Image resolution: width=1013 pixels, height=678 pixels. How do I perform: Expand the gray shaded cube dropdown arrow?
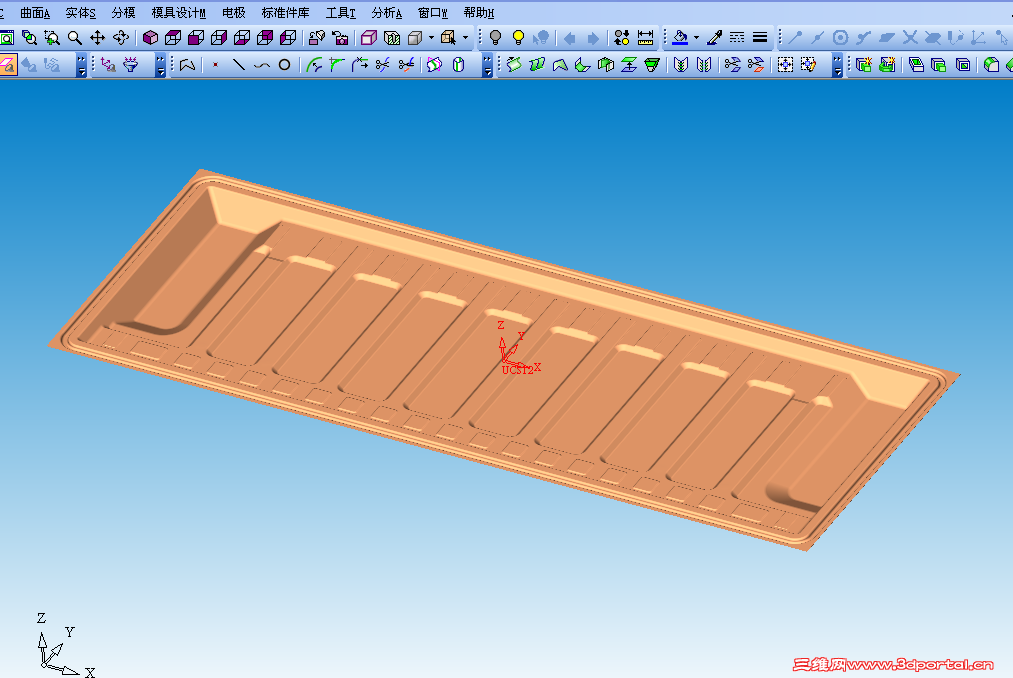431,37
